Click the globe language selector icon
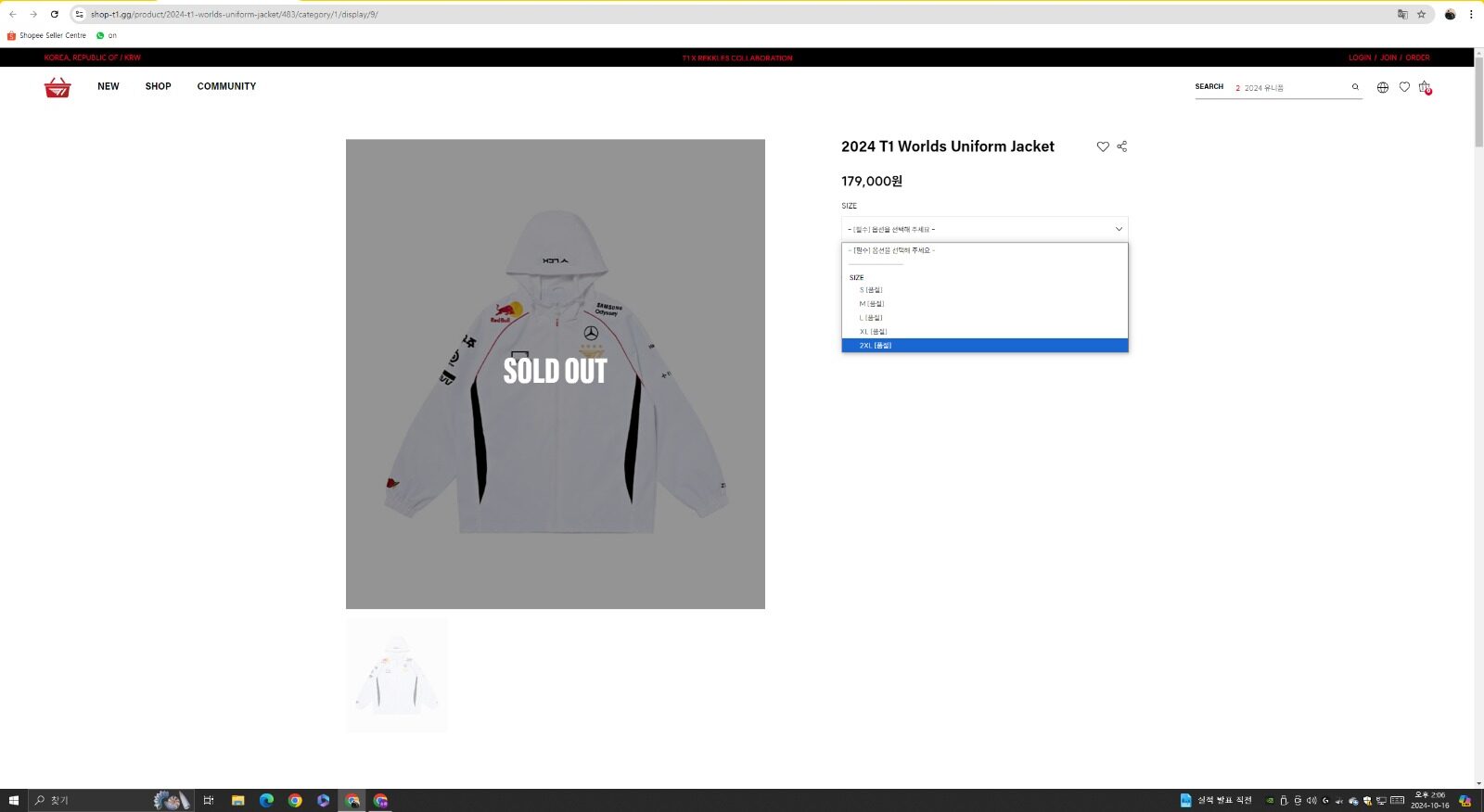Image resolution: width=1484 pixels, height=812 pixels. pos(1383,87)
